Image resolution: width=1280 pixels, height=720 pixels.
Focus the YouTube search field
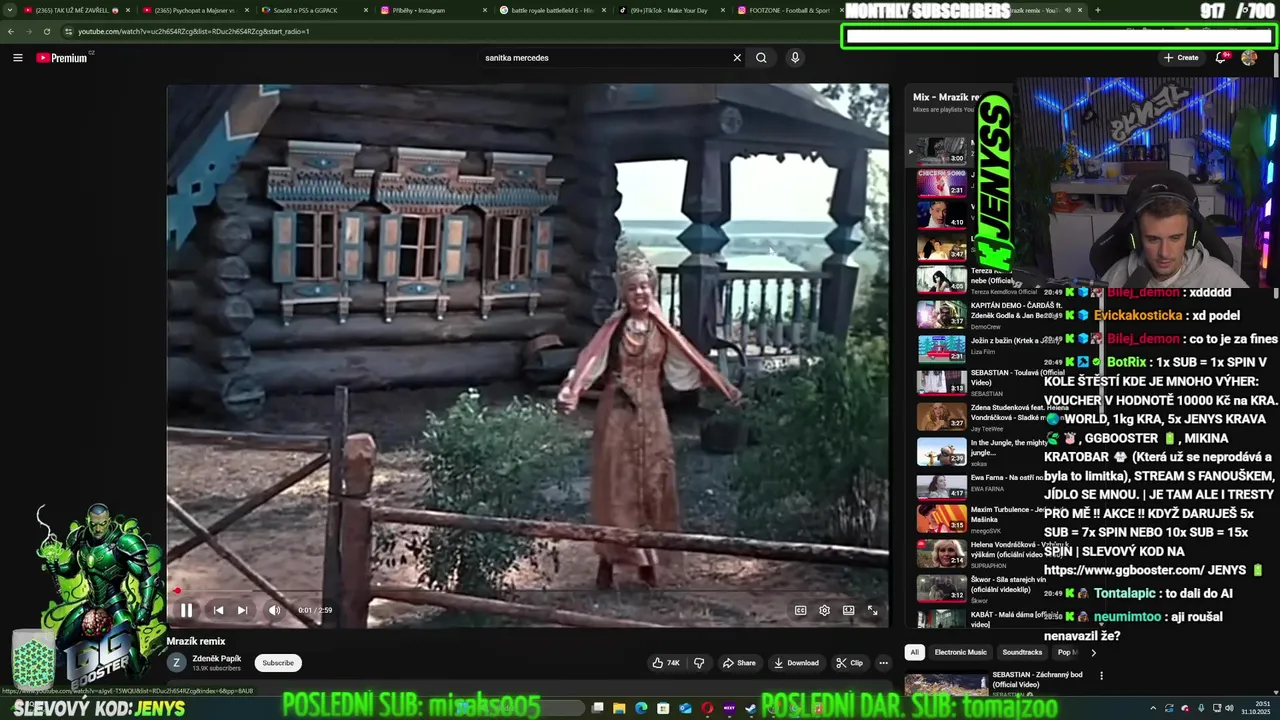pos(605,58)
